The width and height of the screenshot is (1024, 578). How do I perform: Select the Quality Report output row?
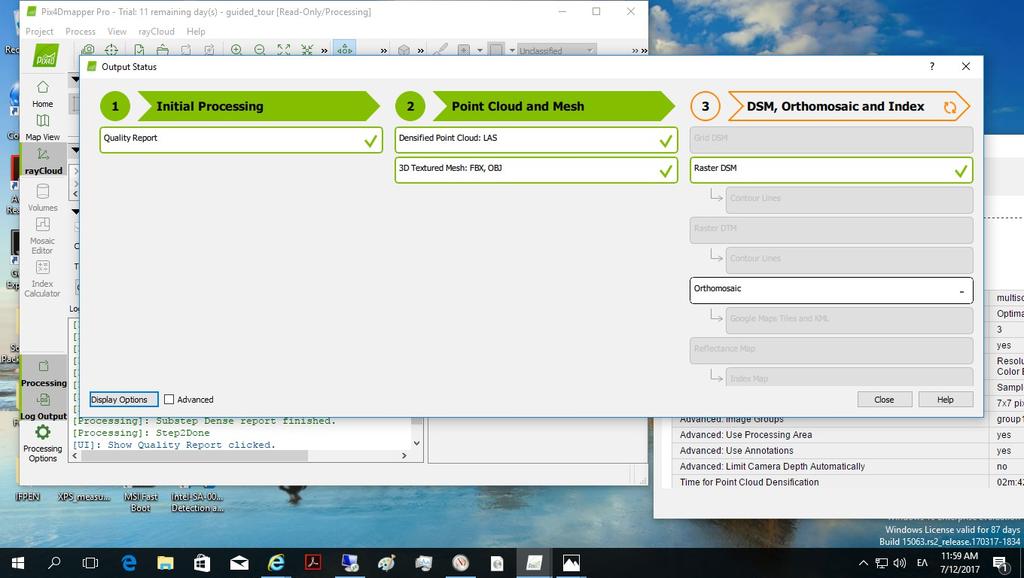pyautogui.click(x=241, y=140)
